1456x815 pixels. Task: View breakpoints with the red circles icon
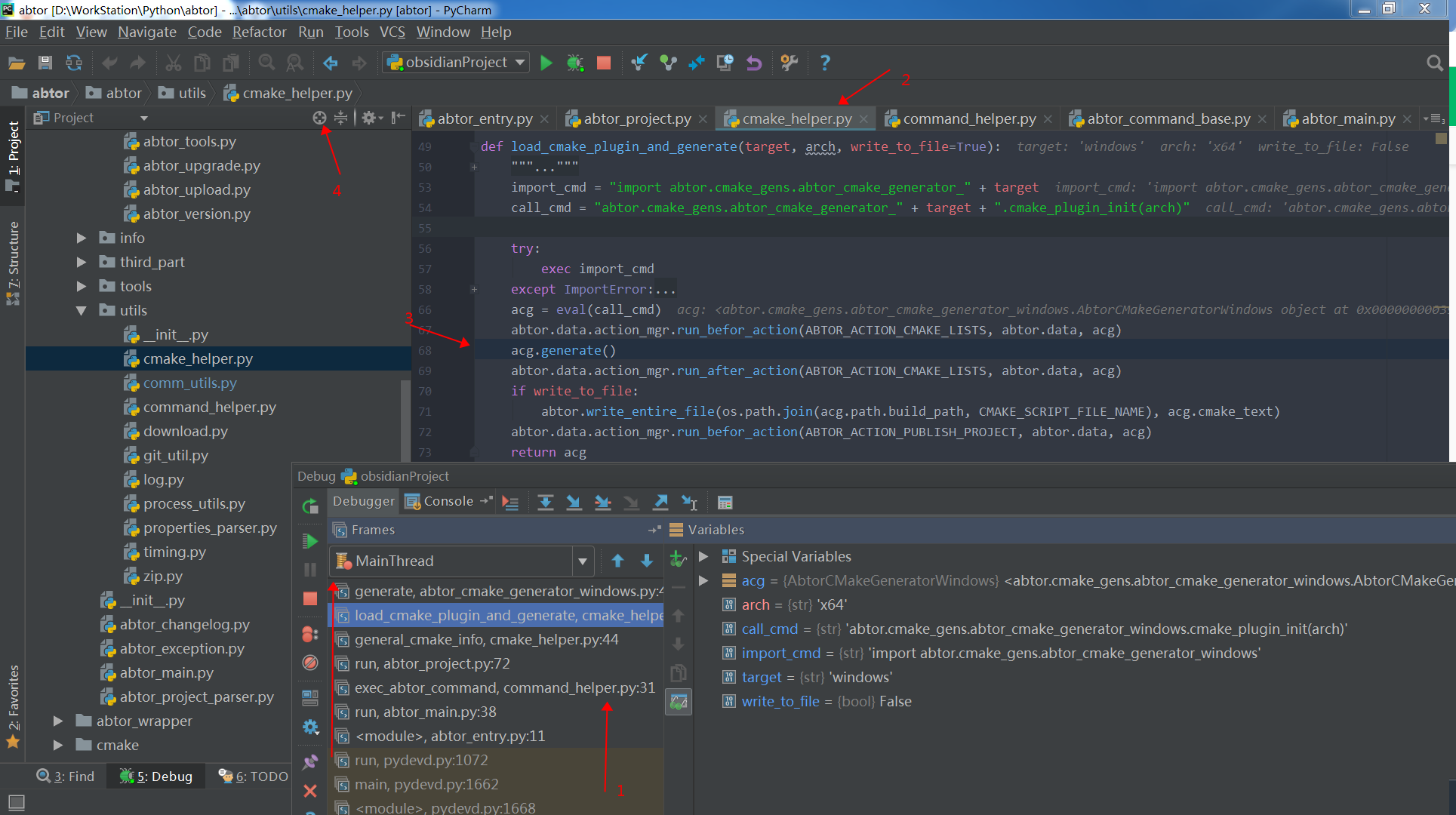pos(310,634)
